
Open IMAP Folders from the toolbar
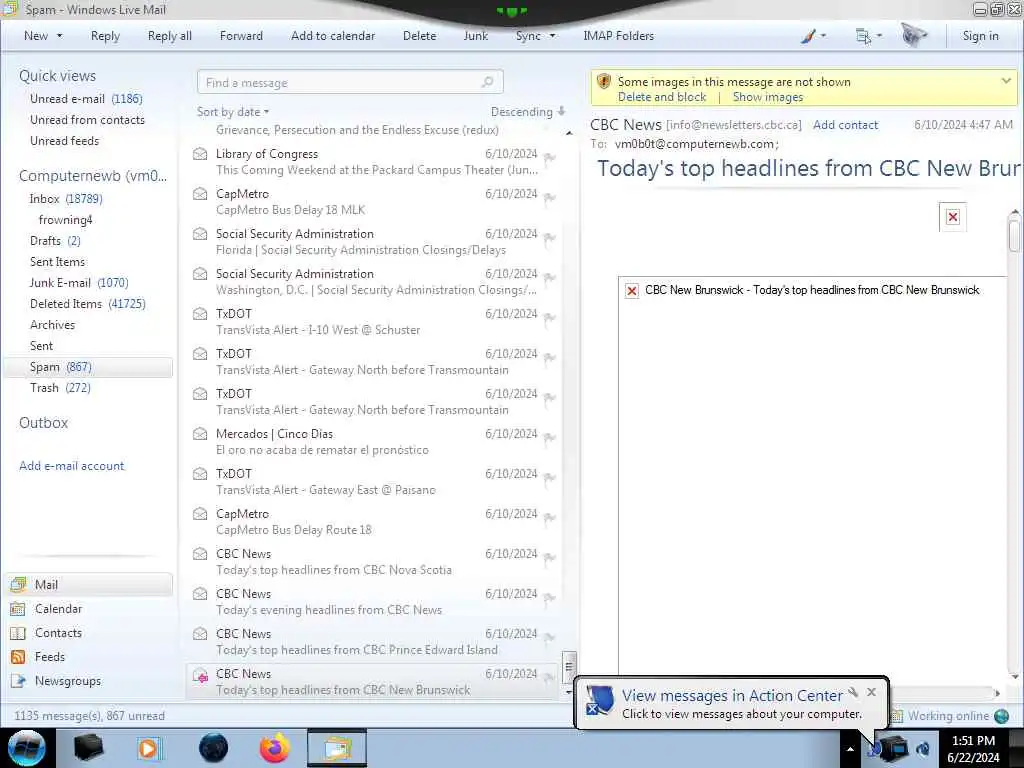(x=618, y=36)
